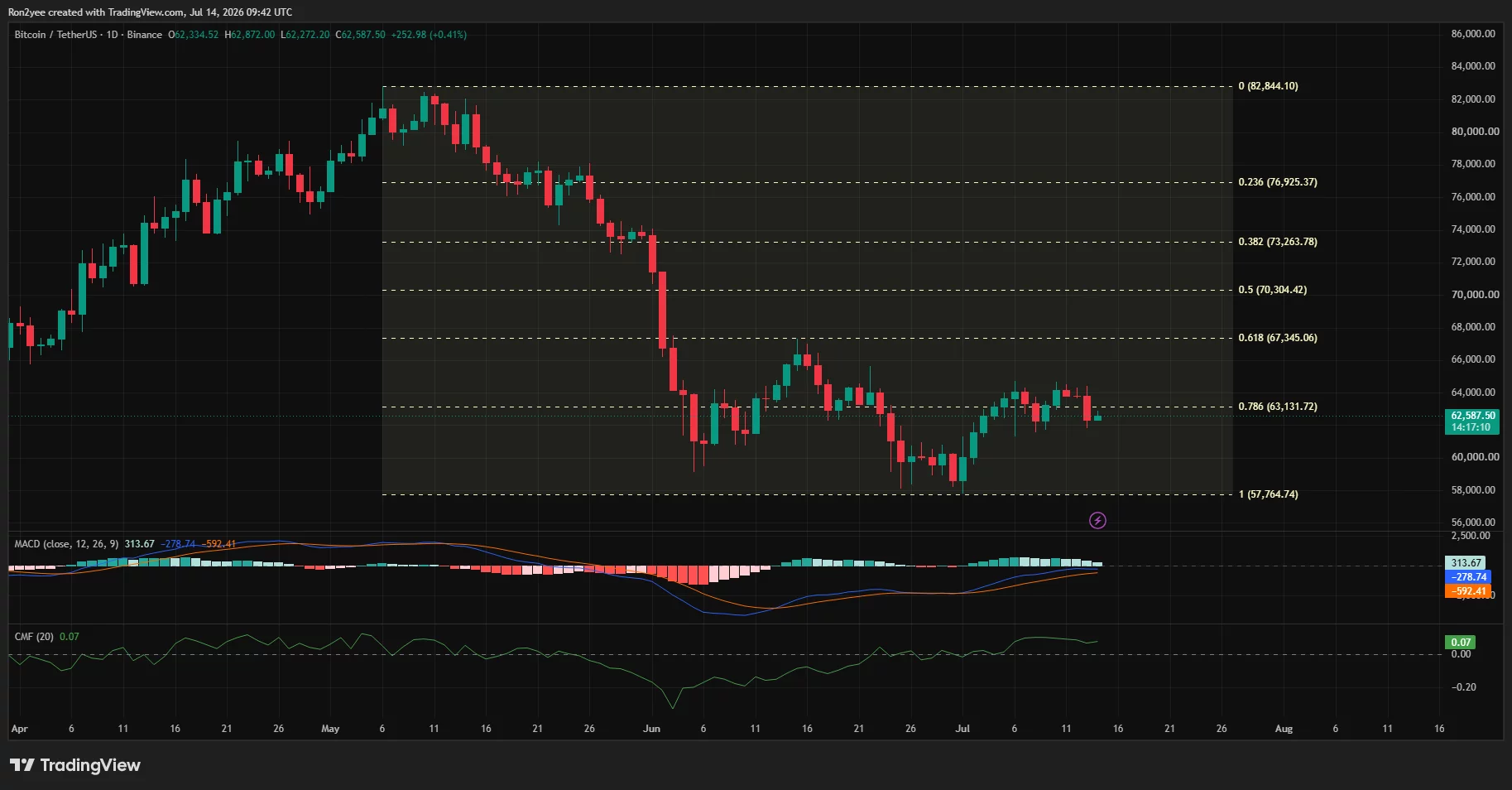The image size is (1512, 790).
Task: Click the orange signal value tag -592.41
Action: tap(1467, 591)
